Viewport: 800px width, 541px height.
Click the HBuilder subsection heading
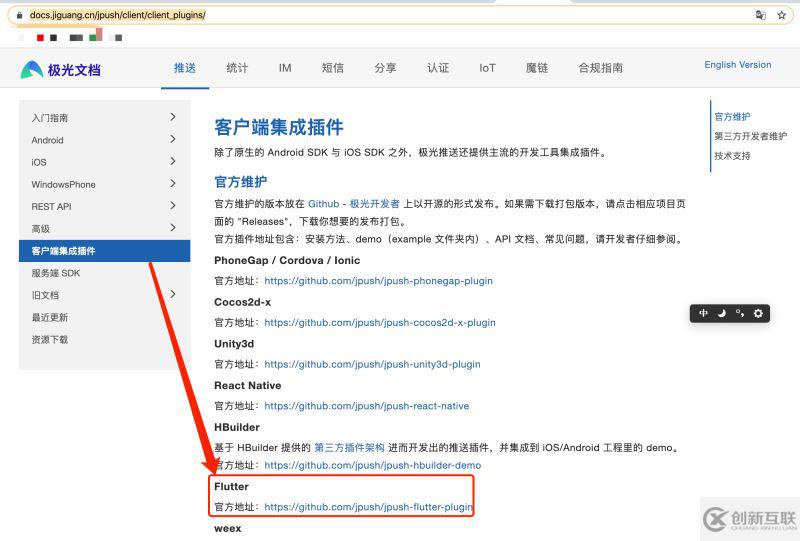point(237,427)
